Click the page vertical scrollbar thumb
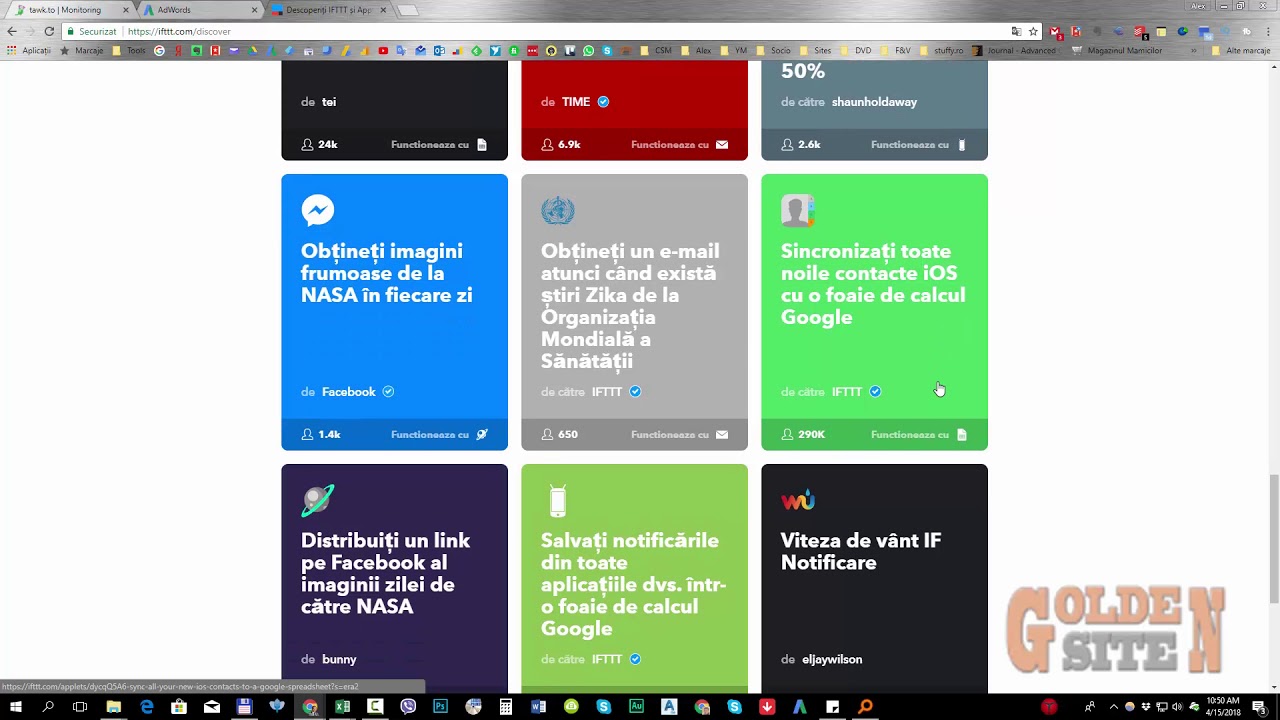1280x720 pixels. [1273, 540]
